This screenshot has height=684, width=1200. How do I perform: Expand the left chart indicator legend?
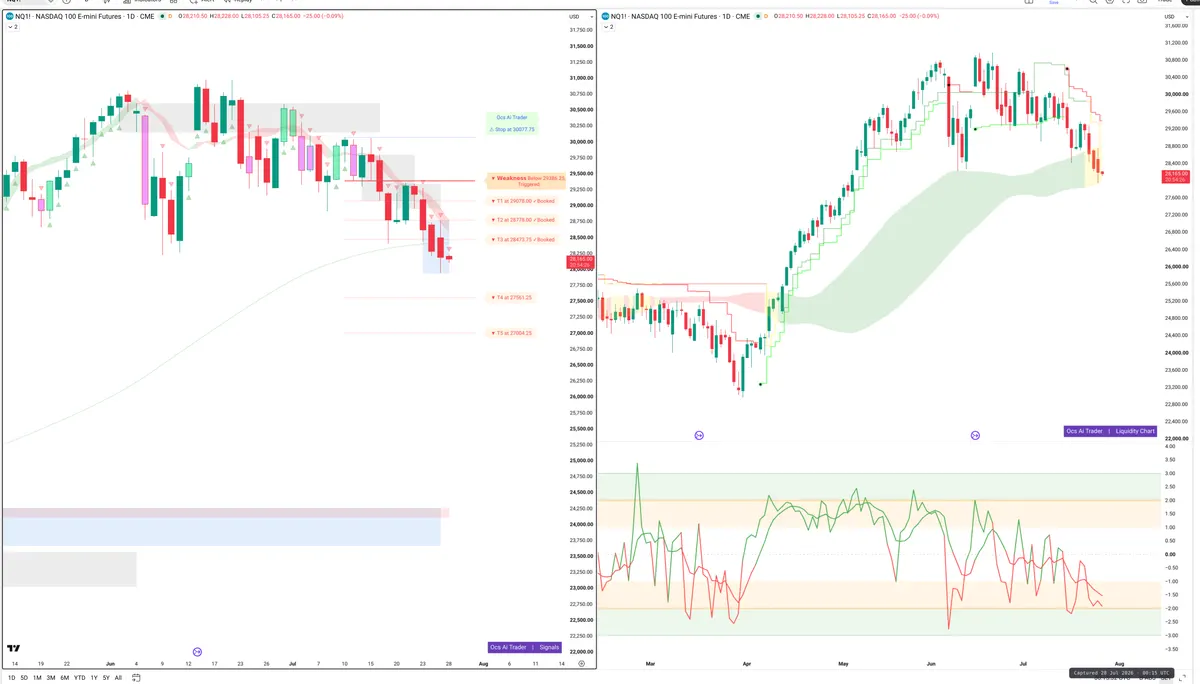coord(12,27)
